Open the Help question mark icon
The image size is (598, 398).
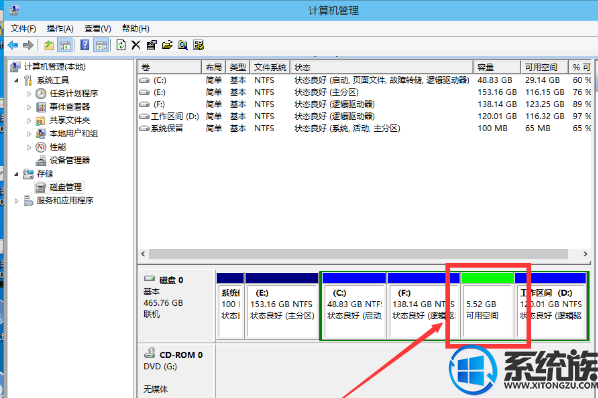click(85, 45)
